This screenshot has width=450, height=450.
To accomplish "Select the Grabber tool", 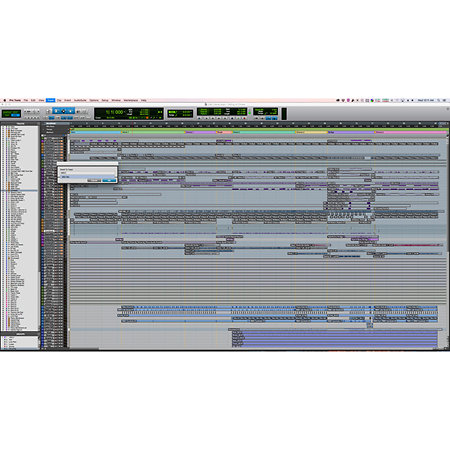I will tap(70, 111).
